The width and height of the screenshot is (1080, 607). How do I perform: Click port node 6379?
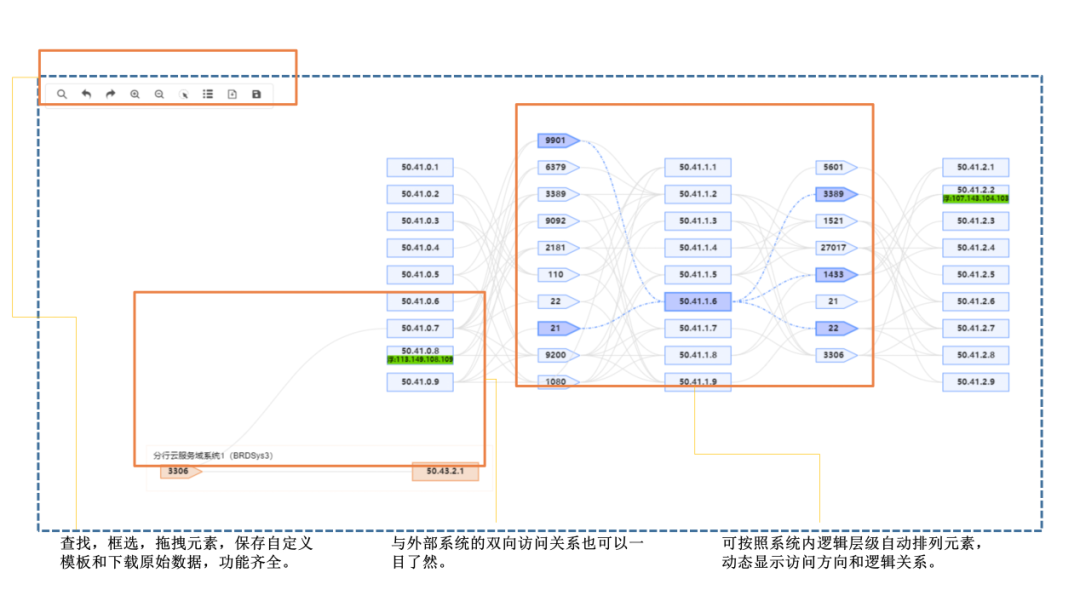coord(556,167)
